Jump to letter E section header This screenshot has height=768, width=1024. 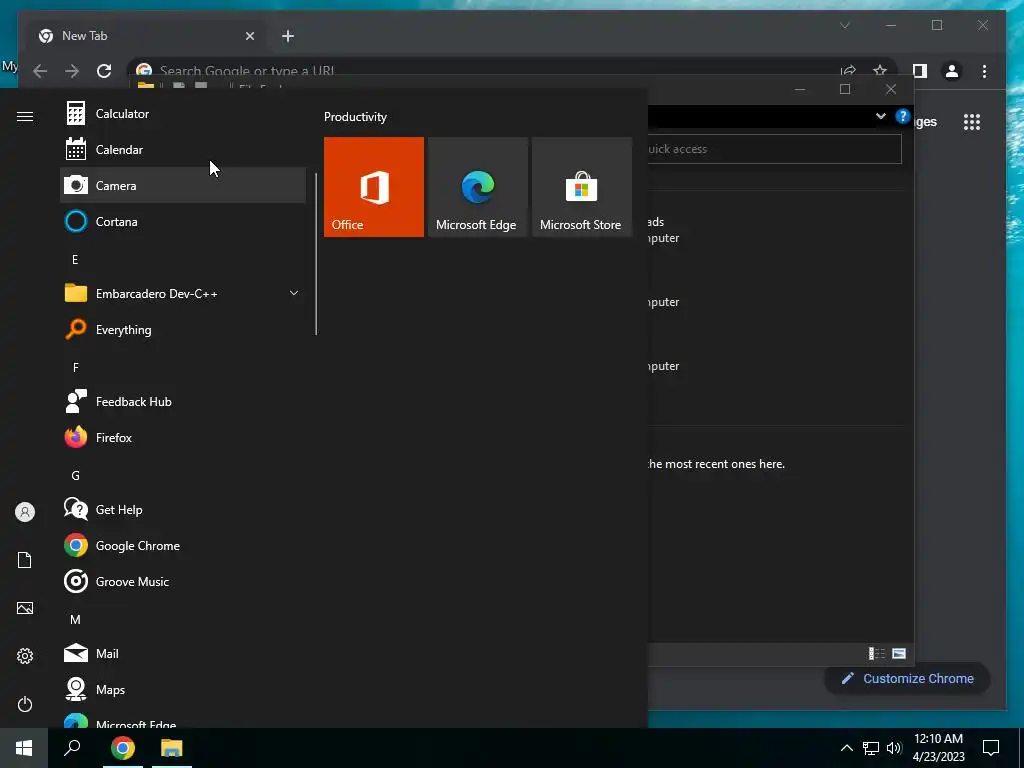click(x=75, y=260)
